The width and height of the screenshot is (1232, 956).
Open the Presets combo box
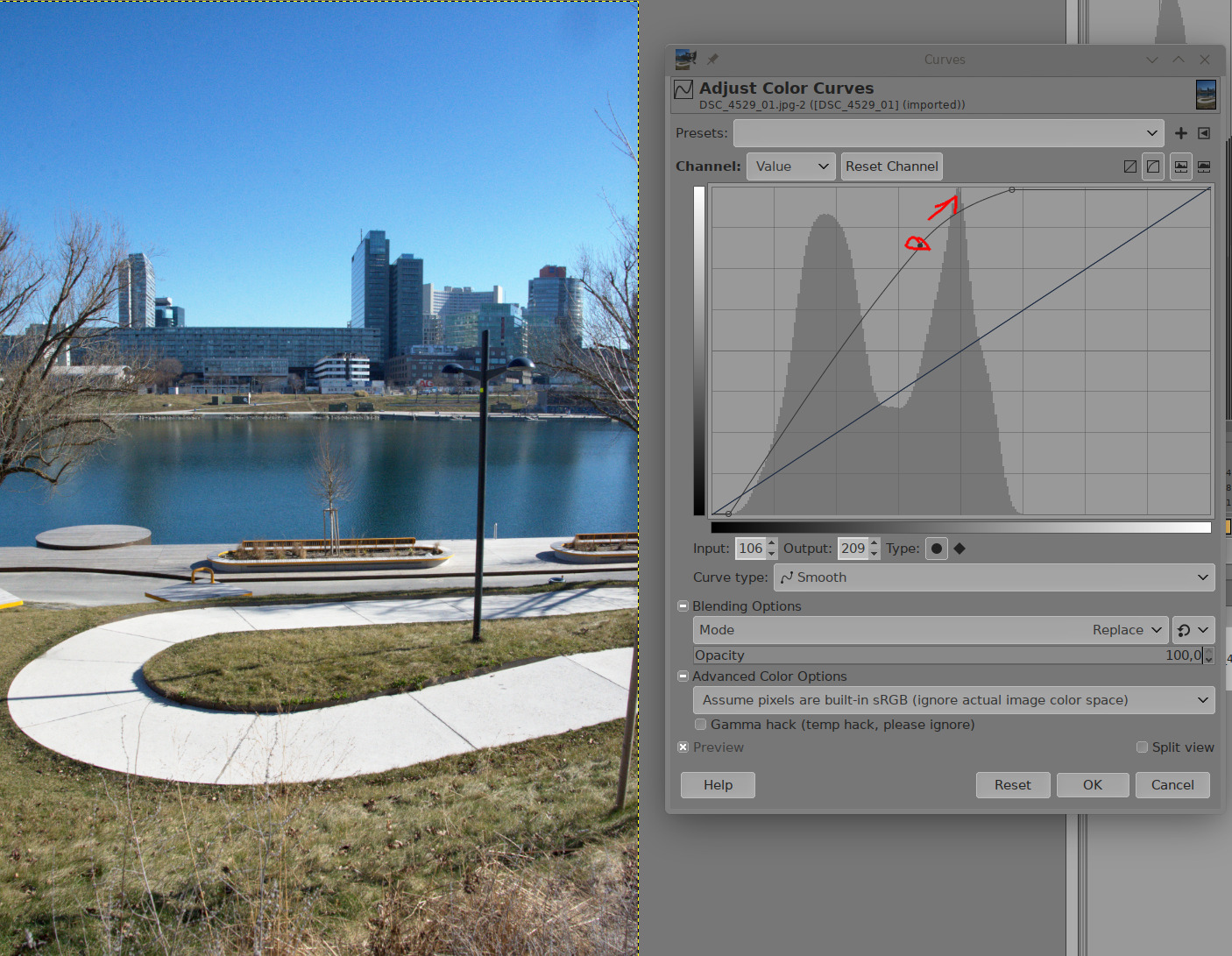(948, 133)
